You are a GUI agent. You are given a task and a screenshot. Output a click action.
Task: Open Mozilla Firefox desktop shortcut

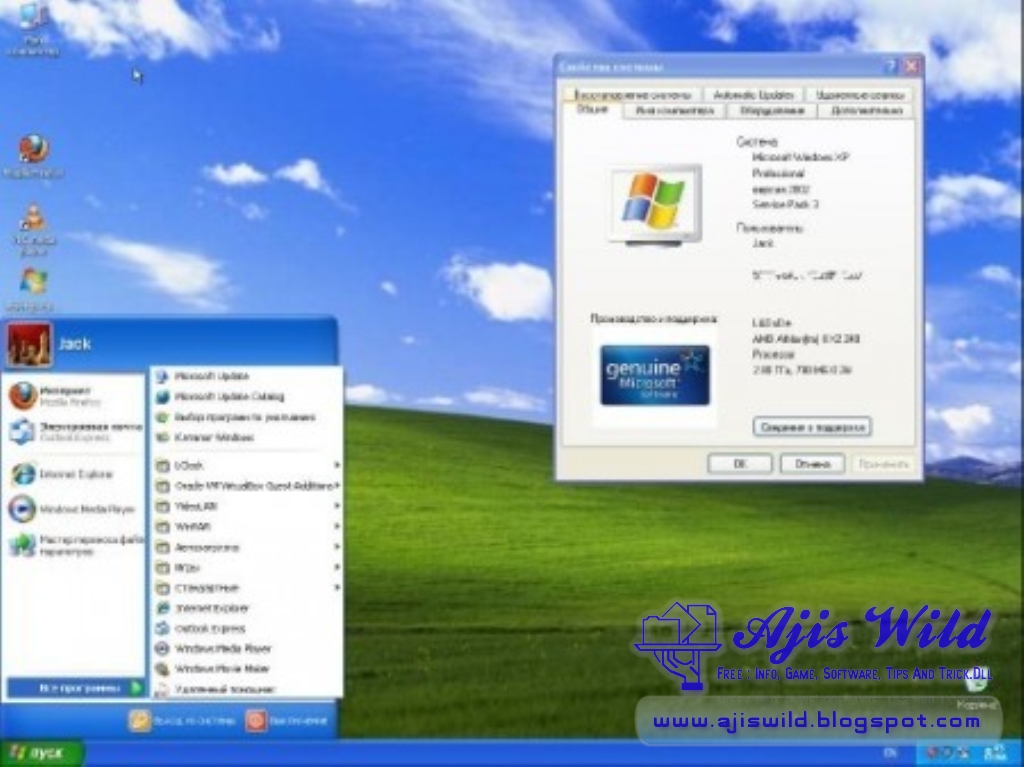click(33, 156)
